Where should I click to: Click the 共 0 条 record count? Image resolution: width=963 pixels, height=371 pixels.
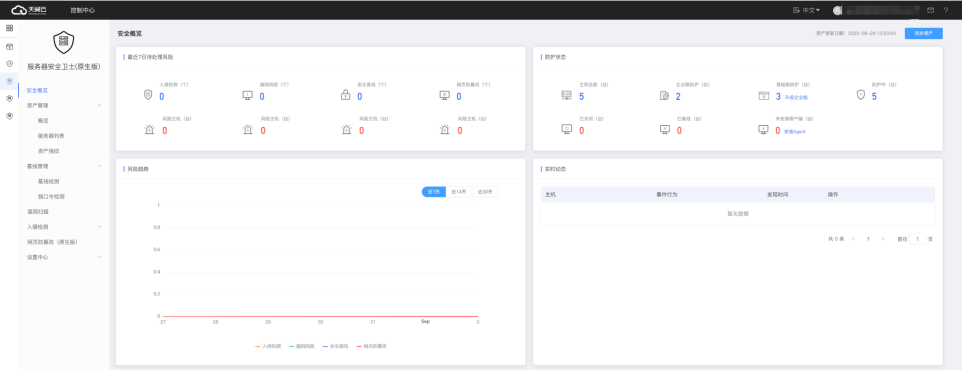(836, 238)
